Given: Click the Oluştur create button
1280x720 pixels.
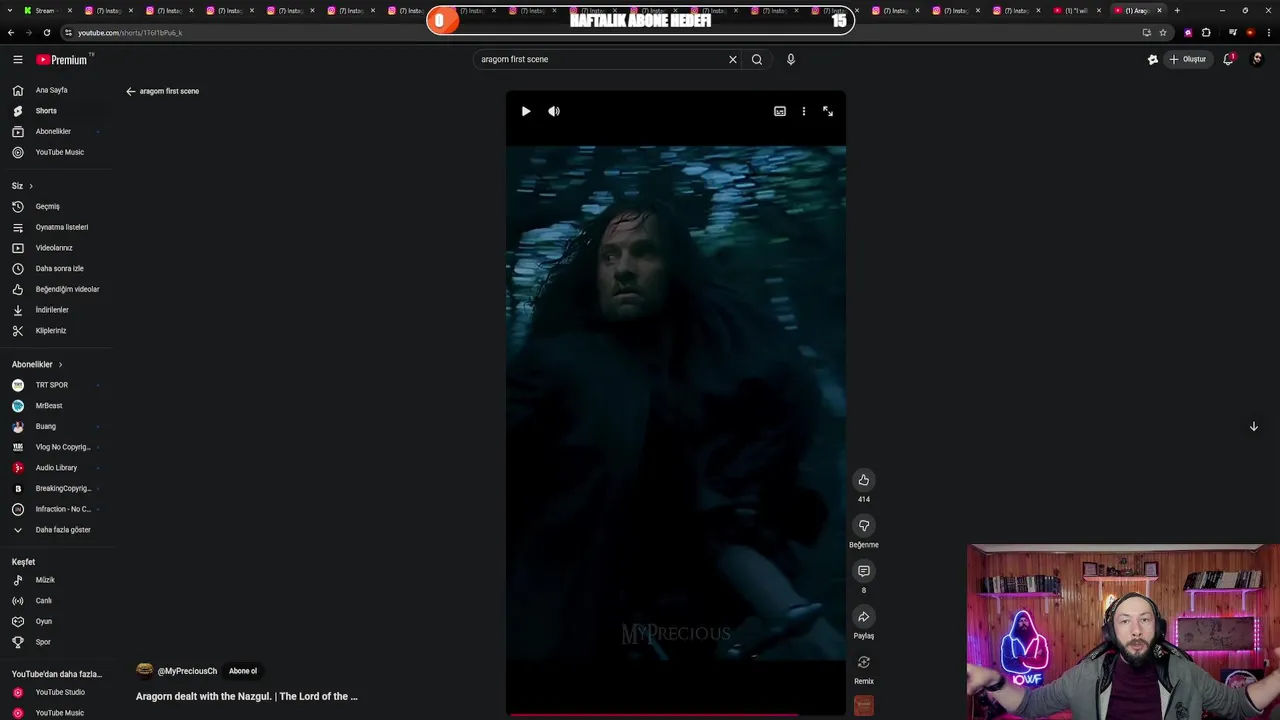Looking at the screenshot, I should [x=1188, y=59].
